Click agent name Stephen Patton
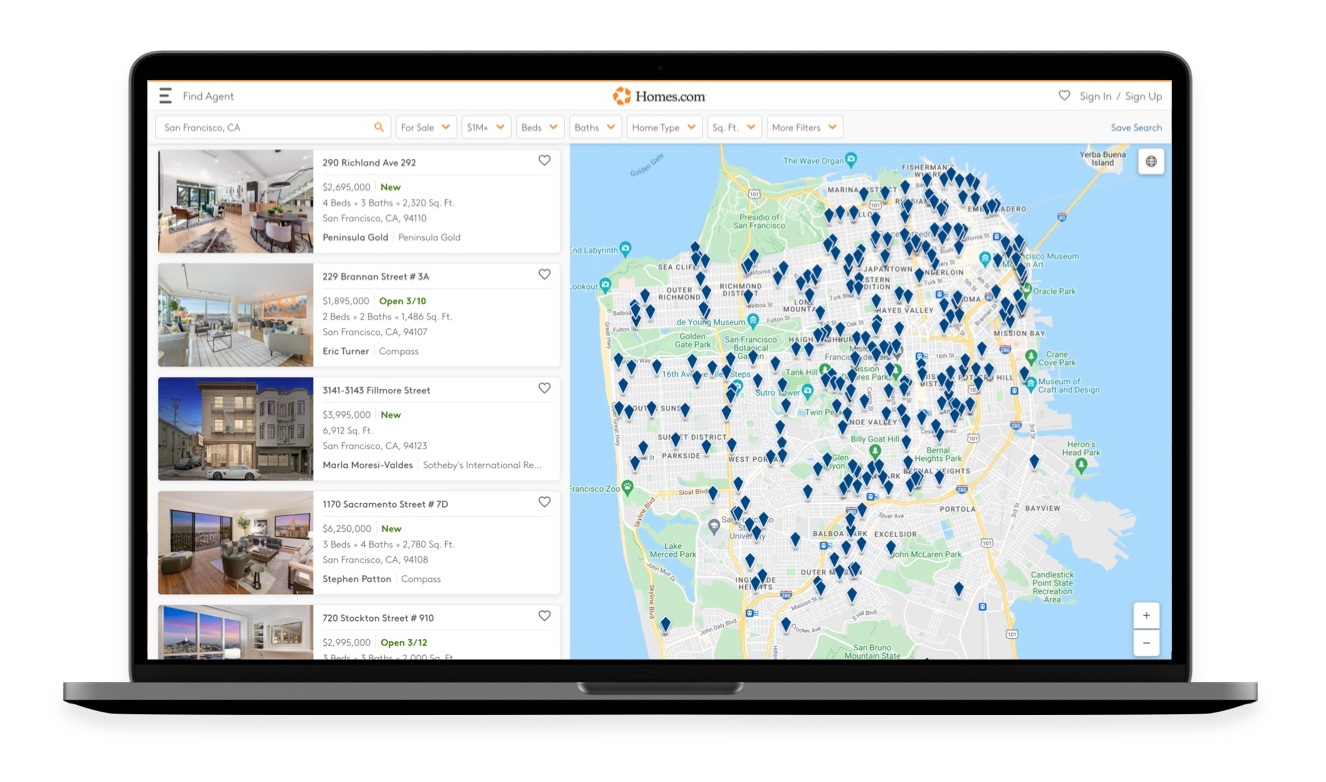The image size is (1326, 782). (357, 579)
